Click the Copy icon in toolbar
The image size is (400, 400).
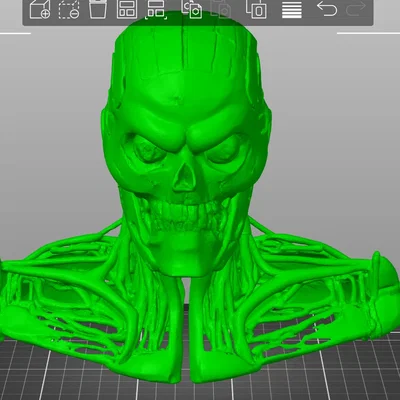192,9
